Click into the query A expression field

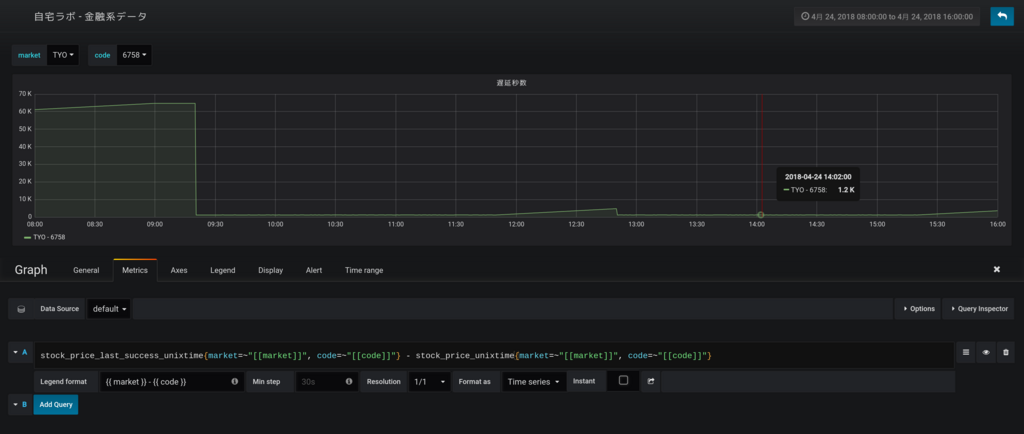click(x=494, y=355)
